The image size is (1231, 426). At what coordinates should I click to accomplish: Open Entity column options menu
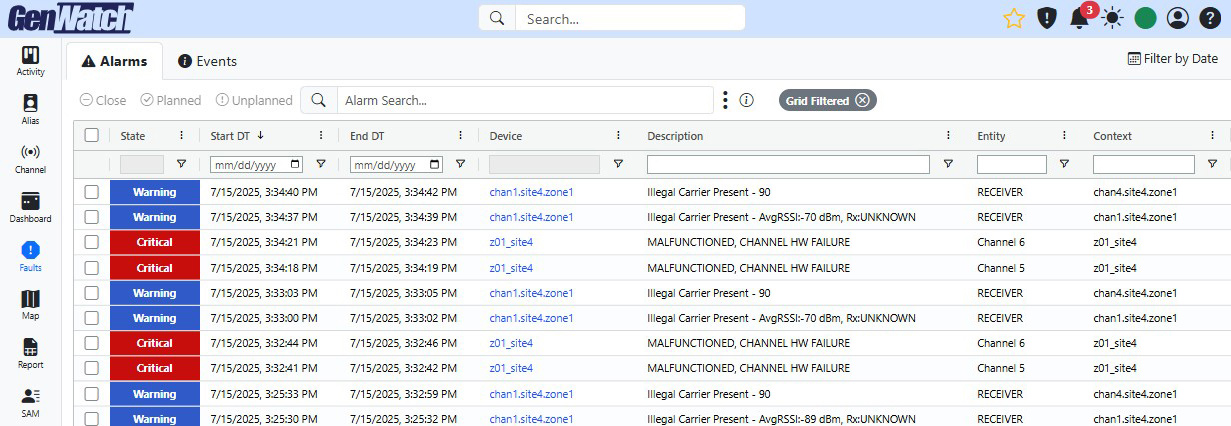[x=1064, y=135]
